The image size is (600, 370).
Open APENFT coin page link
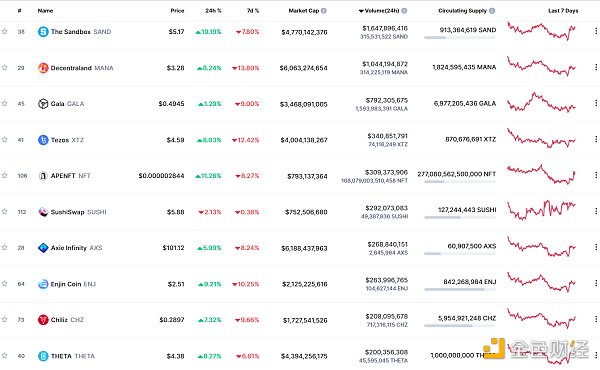tap(71, 176)
